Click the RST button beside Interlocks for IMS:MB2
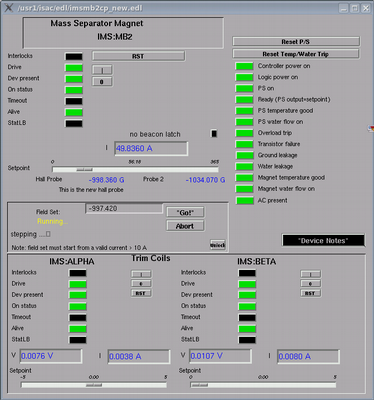 [138, 56]
